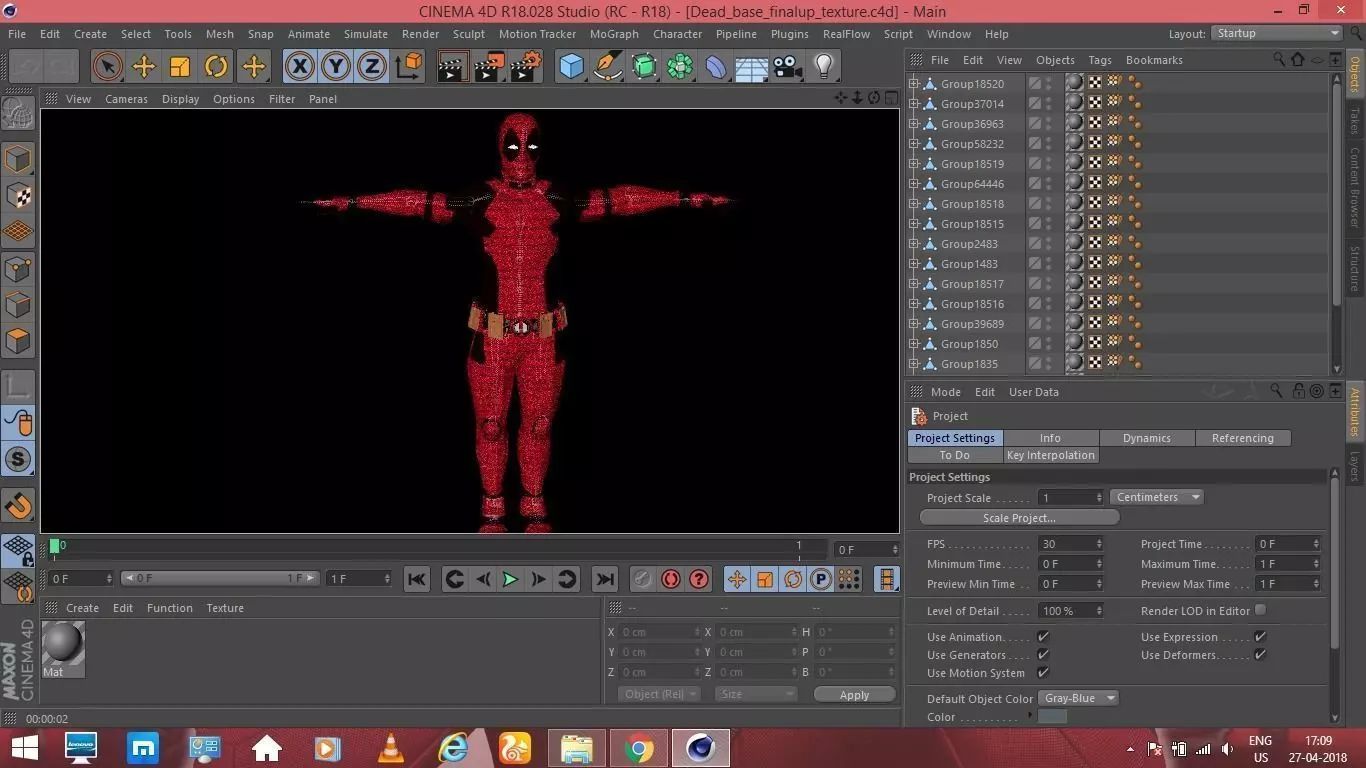Open the Size coordinate dropdown
The width and height of the screenshot is (1366, 768).
tap(755, 694)
